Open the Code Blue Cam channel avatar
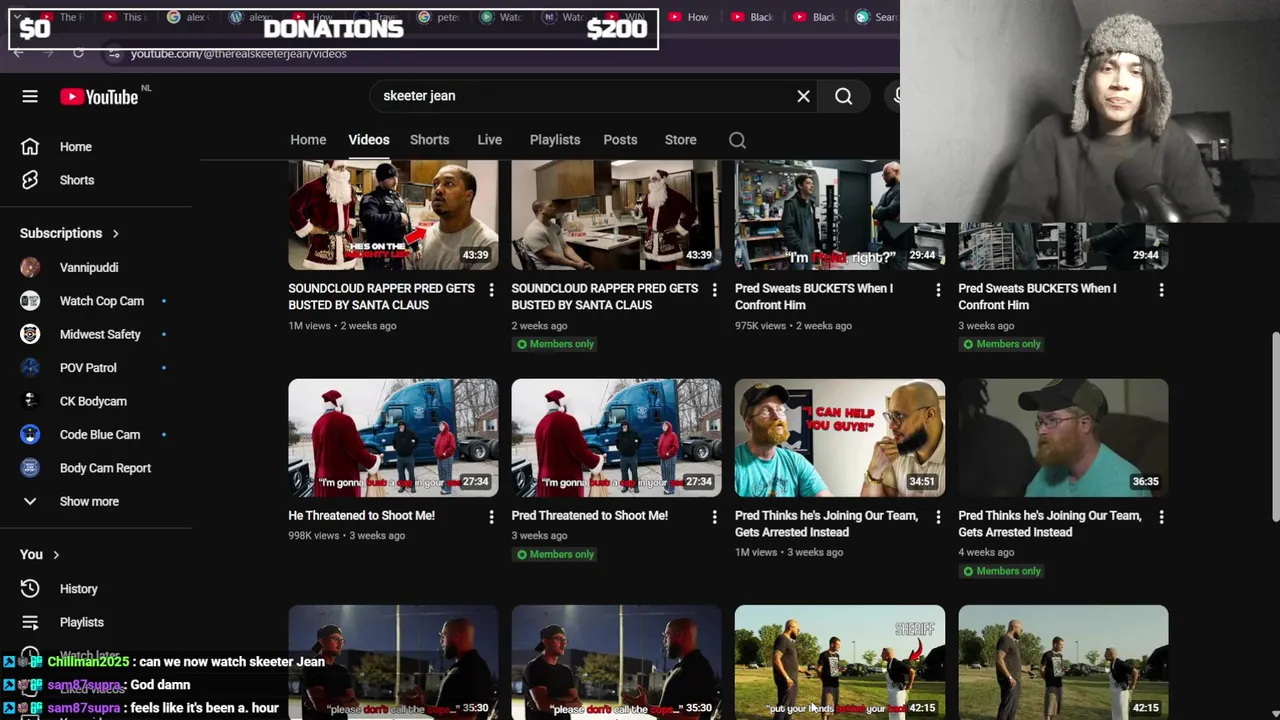The width and height of the screenshot is (1280, 720). tap(30, 434)
